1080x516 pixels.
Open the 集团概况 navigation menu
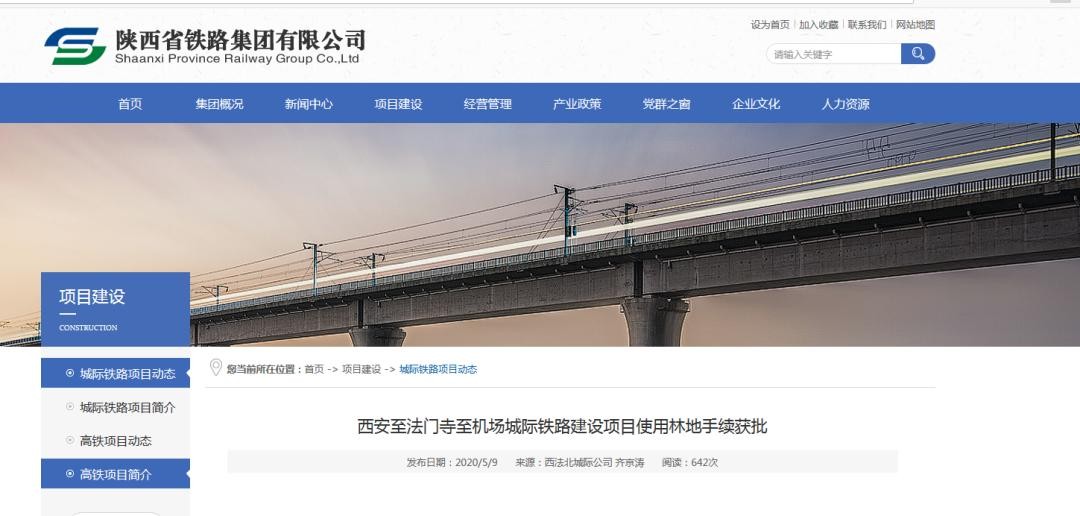219,104
